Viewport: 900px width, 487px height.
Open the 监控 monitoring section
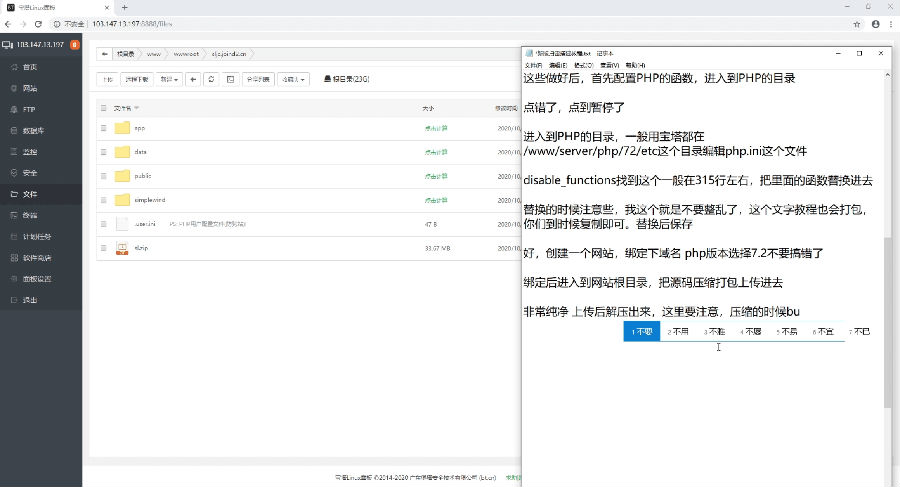coord(30,152)
